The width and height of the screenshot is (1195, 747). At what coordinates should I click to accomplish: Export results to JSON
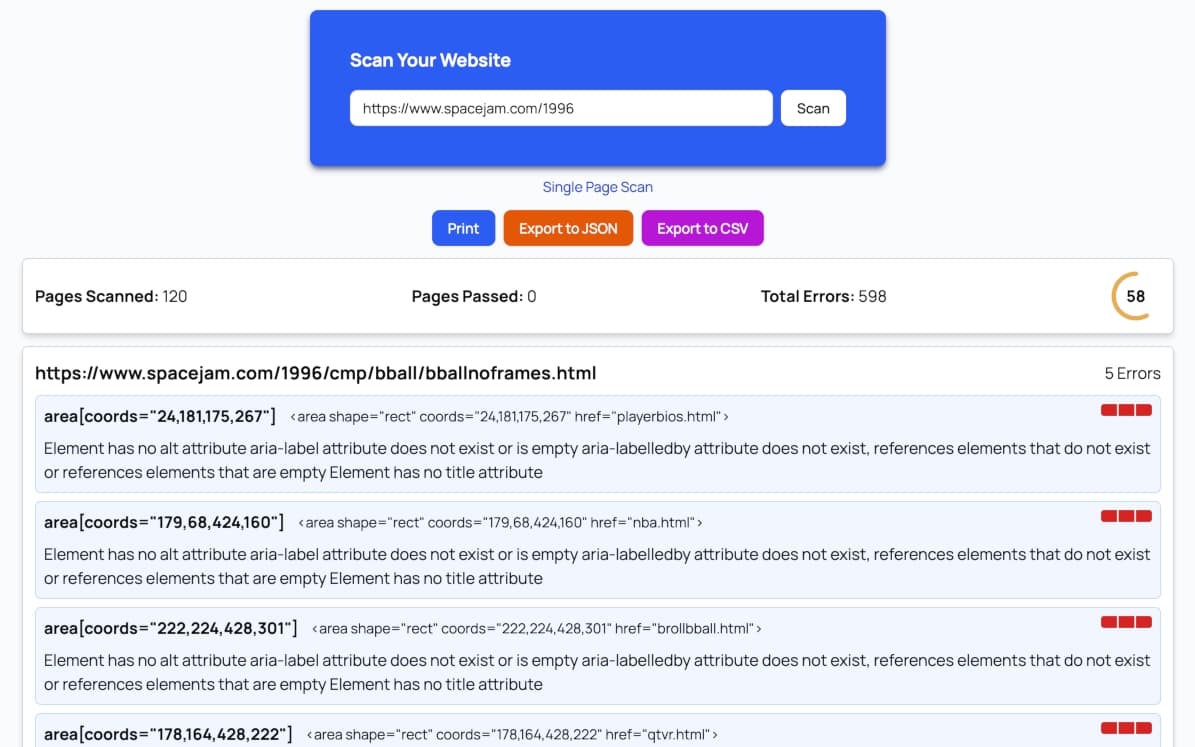(x=568, y=228)
